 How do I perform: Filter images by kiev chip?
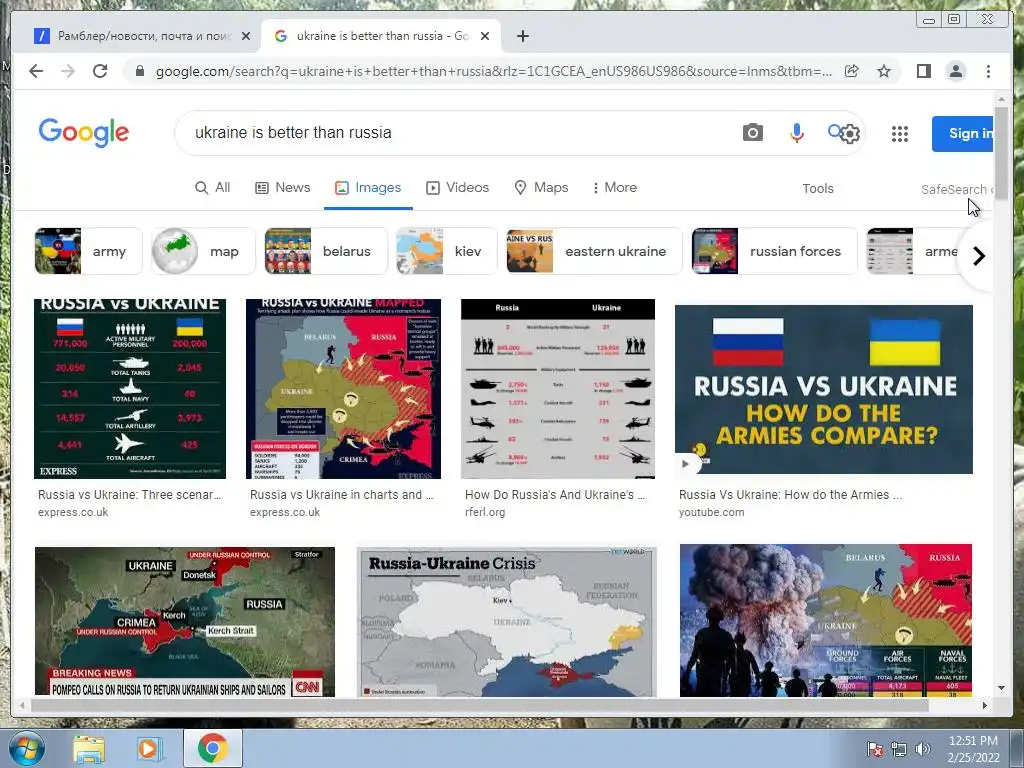pyautogui.click(x=447, y=251)
